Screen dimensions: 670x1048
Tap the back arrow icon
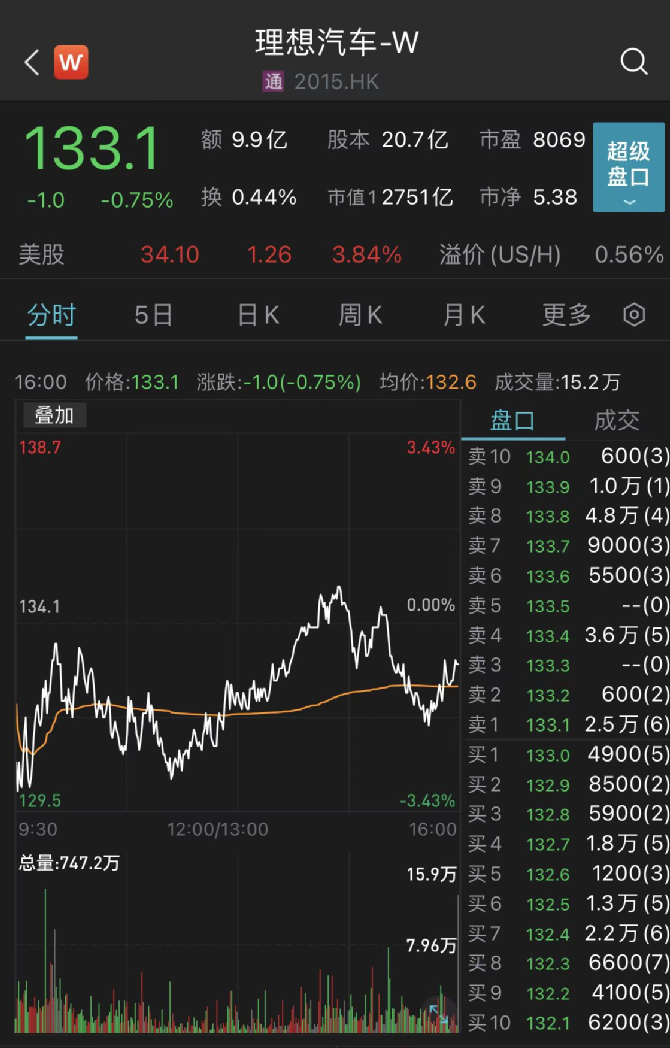coord(32,62)
